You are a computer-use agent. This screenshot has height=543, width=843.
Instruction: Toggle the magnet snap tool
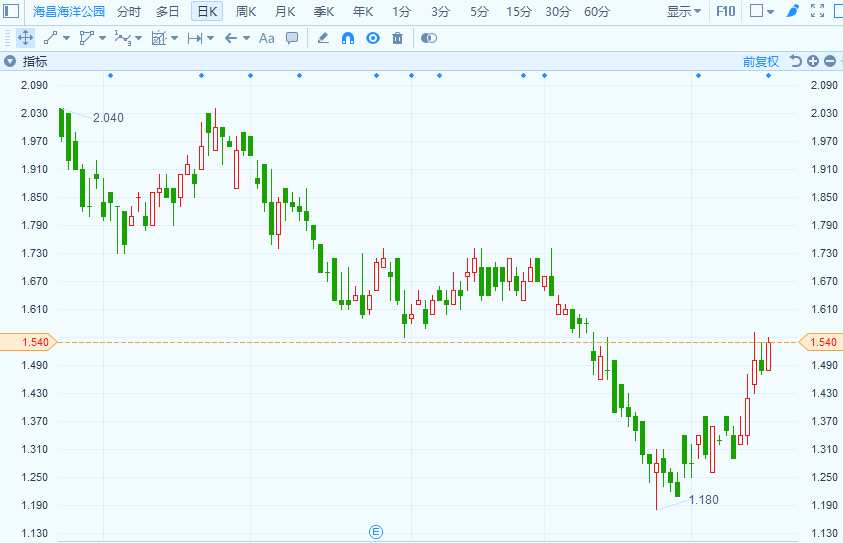click(348, 38)
